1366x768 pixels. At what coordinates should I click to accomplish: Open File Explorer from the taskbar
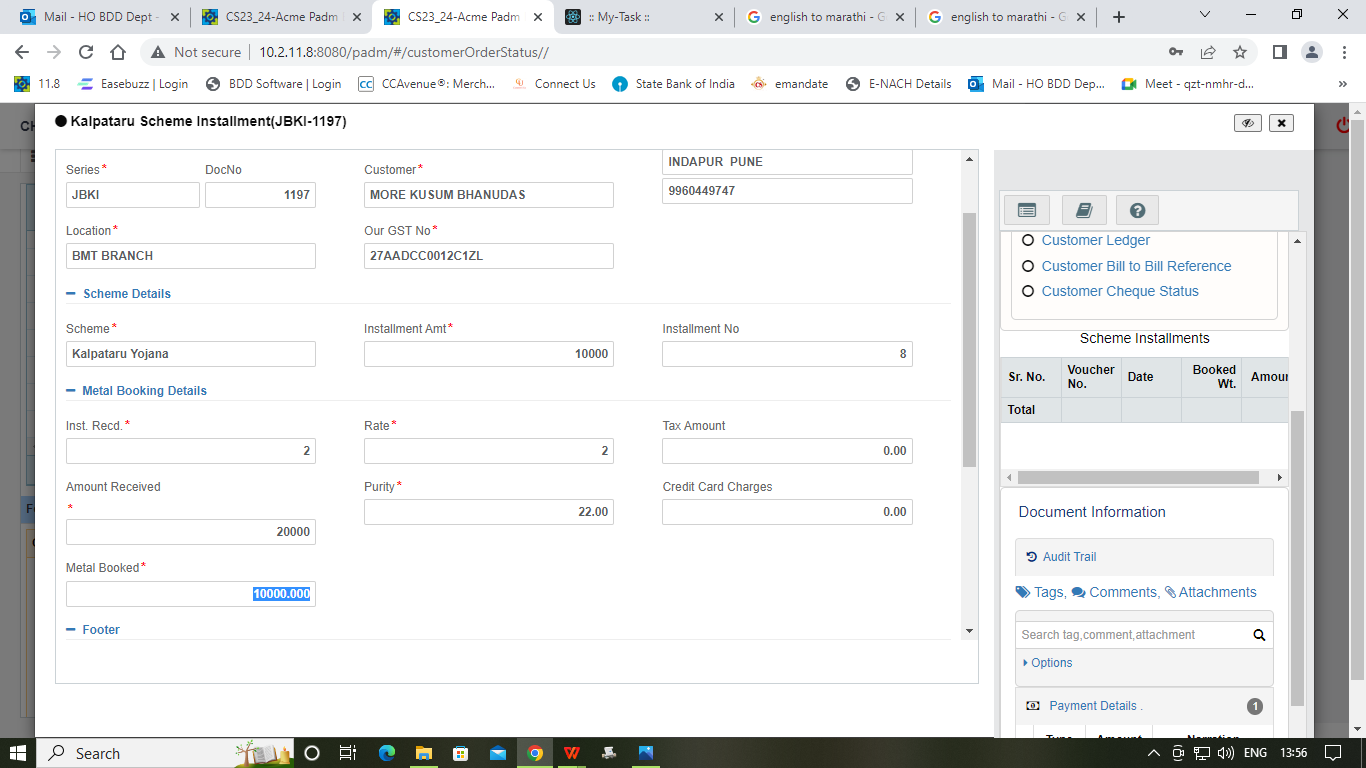tap(424, 753)
